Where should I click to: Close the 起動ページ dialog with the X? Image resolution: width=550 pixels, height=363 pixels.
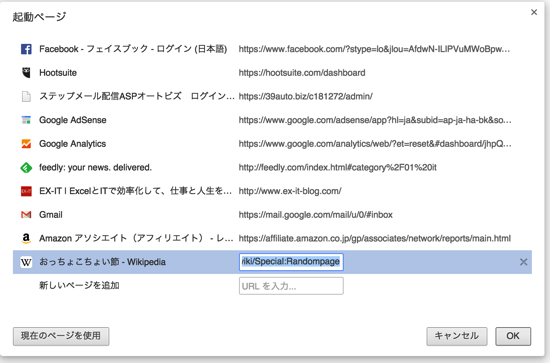click(x=534, y=12)
